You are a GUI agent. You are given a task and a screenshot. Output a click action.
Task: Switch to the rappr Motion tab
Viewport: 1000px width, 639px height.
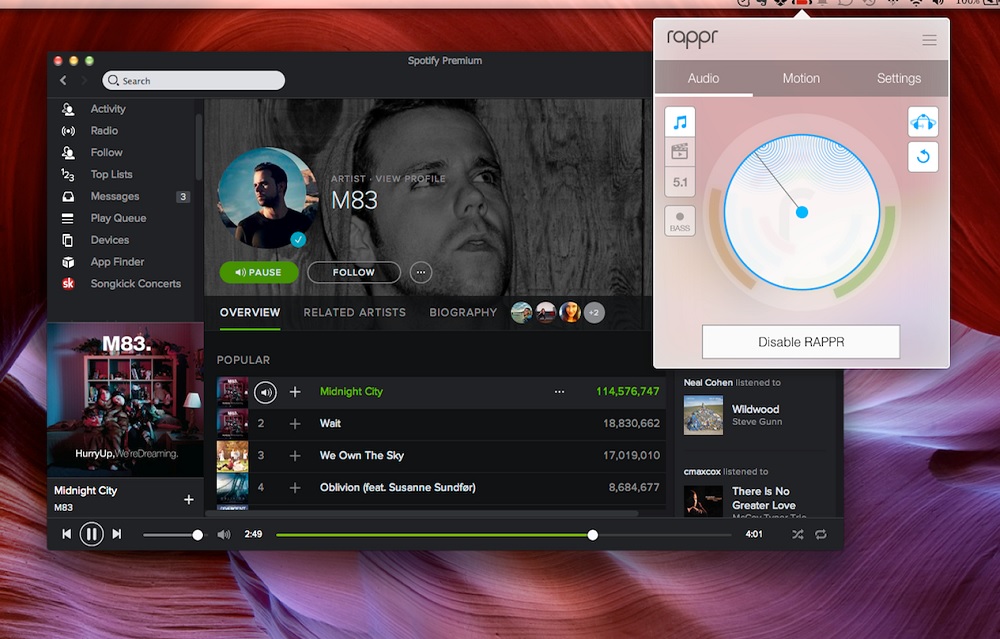[x=801, y=78]
